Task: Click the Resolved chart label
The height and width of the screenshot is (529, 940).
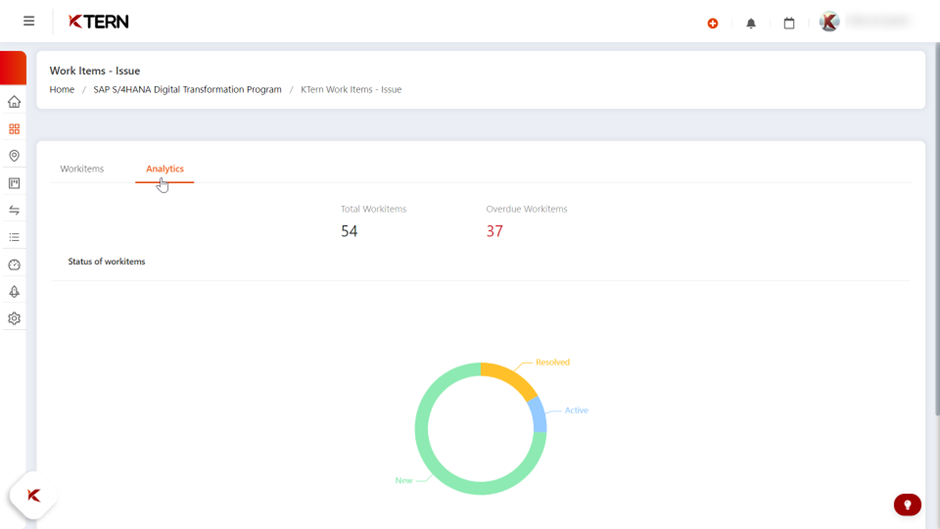Action: 553,362
